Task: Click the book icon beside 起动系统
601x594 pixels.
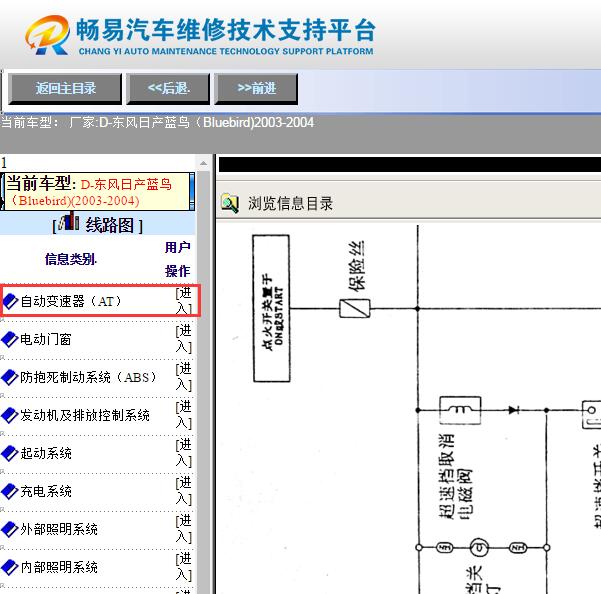Action: tap(10, 453)
